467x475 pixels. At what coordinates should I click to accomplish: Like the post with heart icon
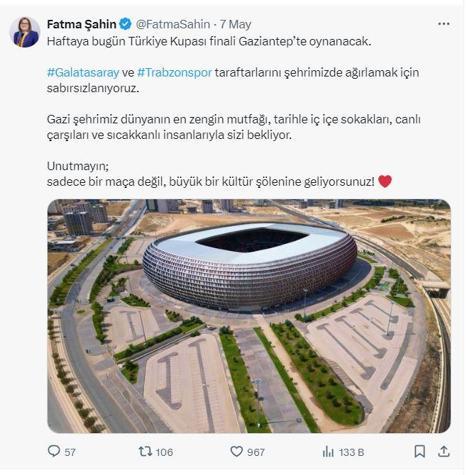(x=236, y=452)
